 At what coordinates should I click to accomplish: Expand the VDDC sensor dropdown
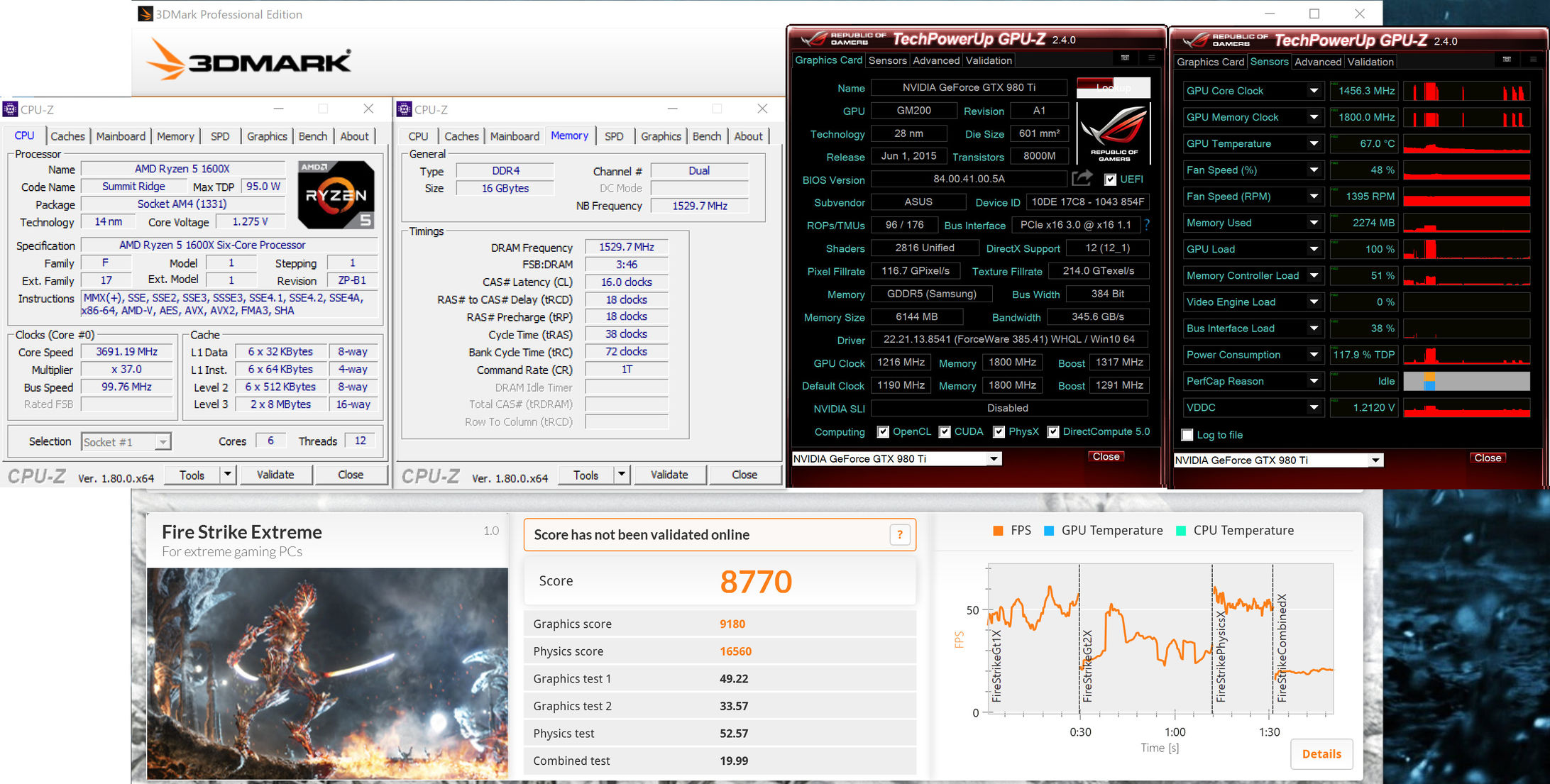click(x=1314, y=407)
